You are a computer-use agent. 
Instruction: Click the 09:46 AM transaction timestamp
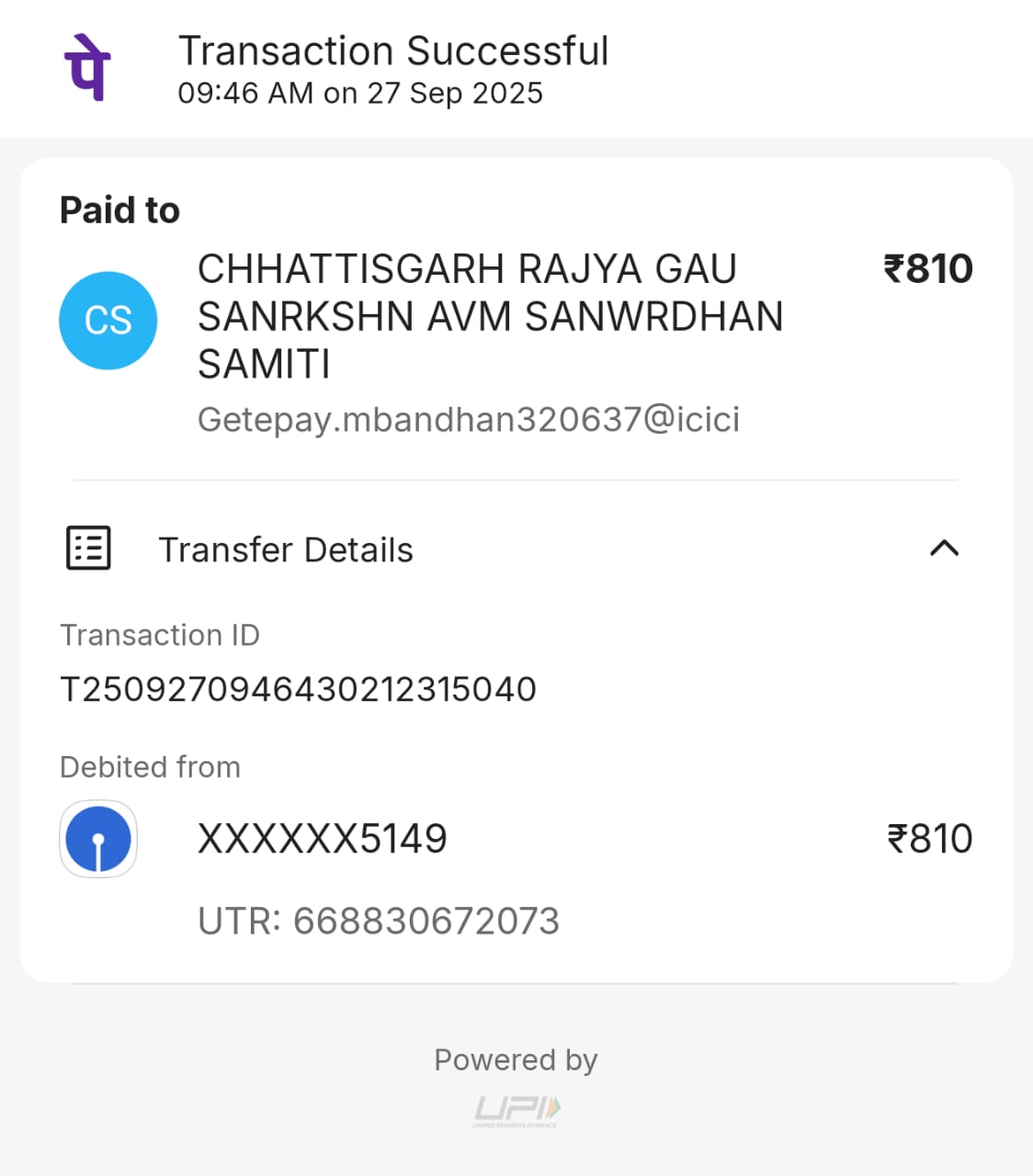click(x=360, y=94)
